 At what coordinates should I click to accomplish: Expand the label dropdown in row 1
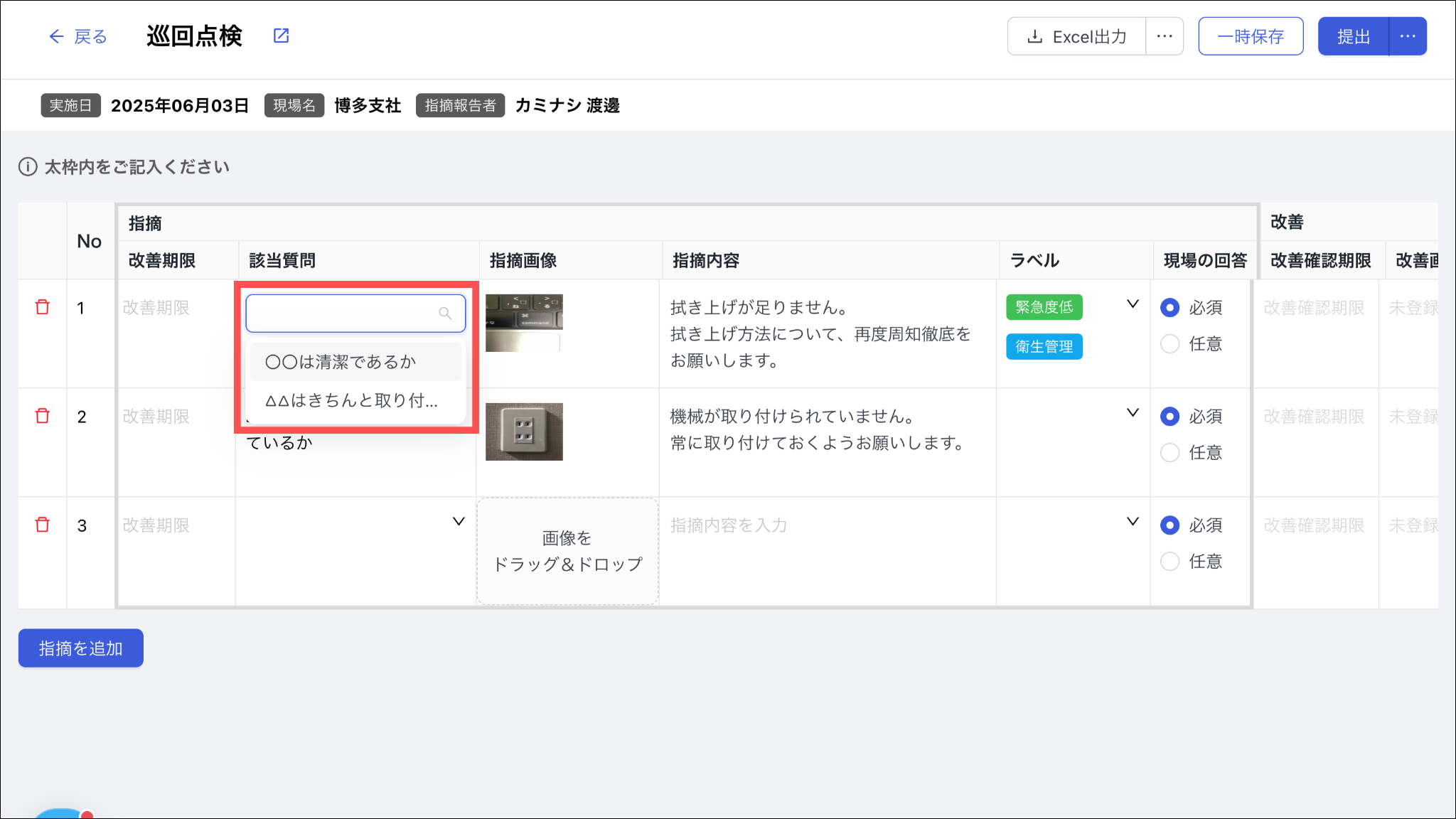[1133, 304]
